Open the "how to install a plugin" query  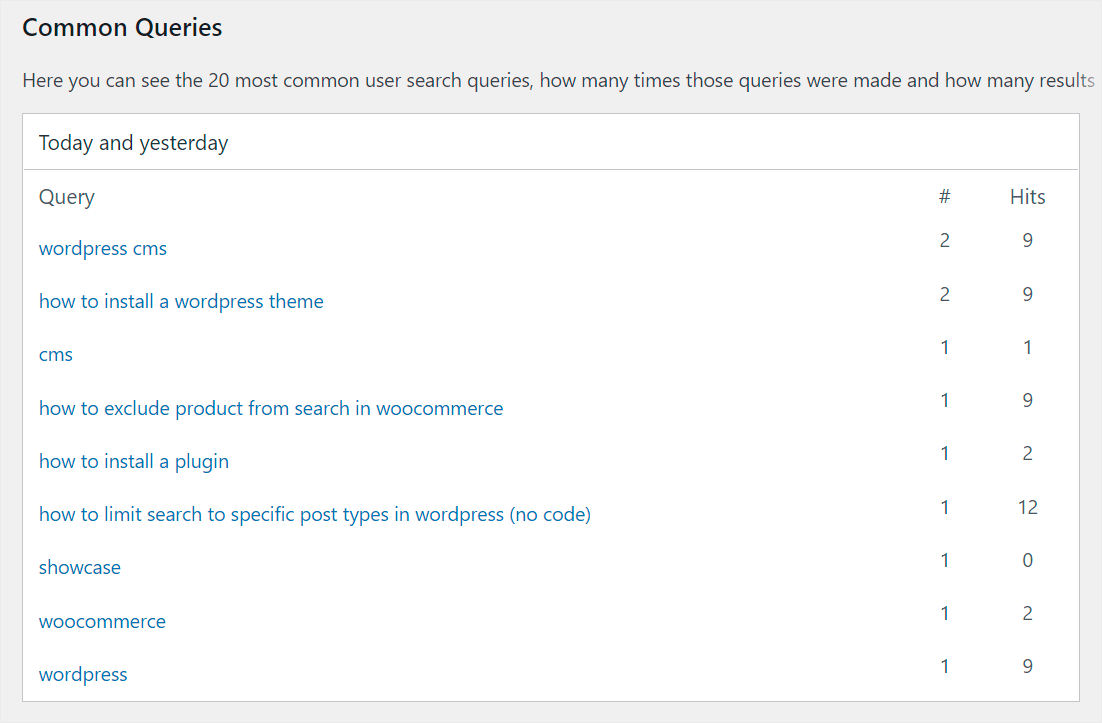pyautogui.click(x=133, y=461)
